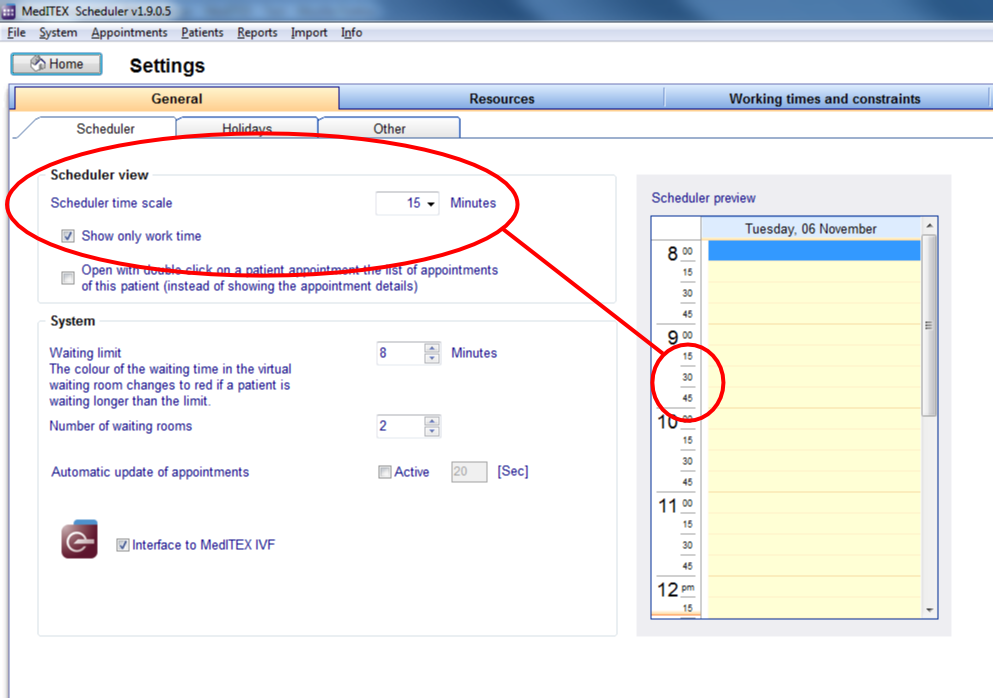Open the Info menu
This screenshot has width=993, height=698.
(x=351, y=32)
